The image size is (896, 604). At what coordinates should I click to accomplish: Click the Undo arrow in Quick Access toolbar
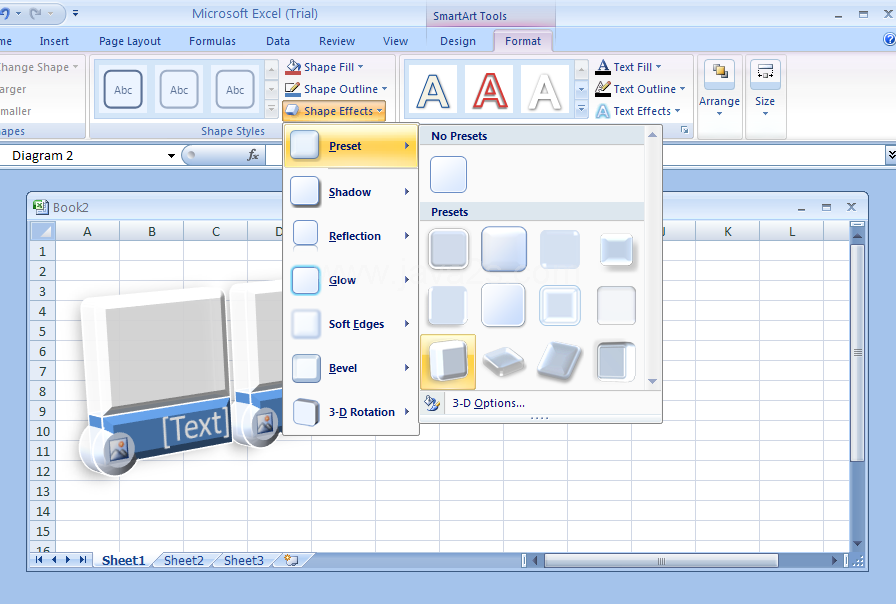pos(6,13)
